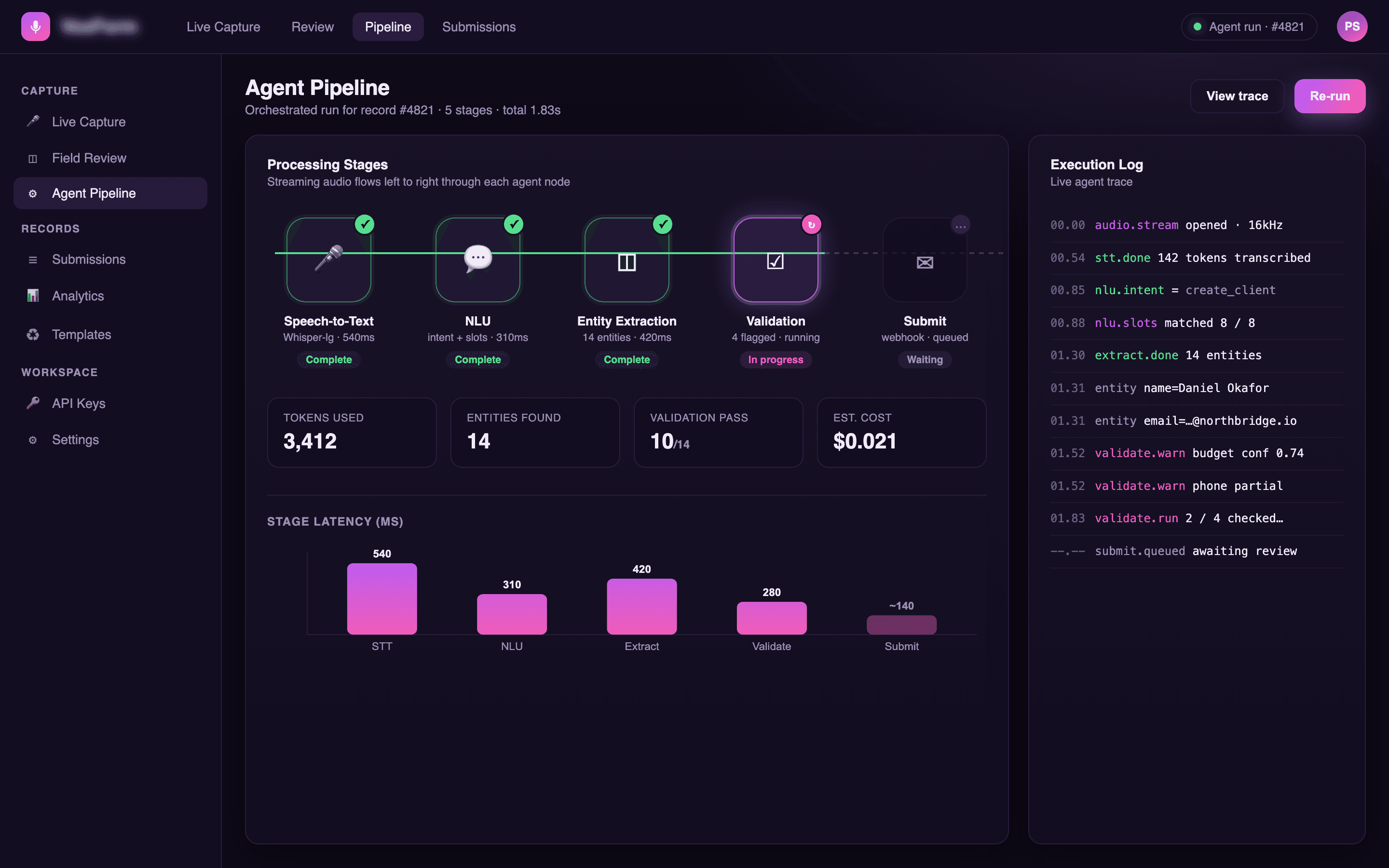This screenshot has width=1389, height=868.
Task: Click the Agent run #4821 status pill
Action: click(x=1249, y=27)
